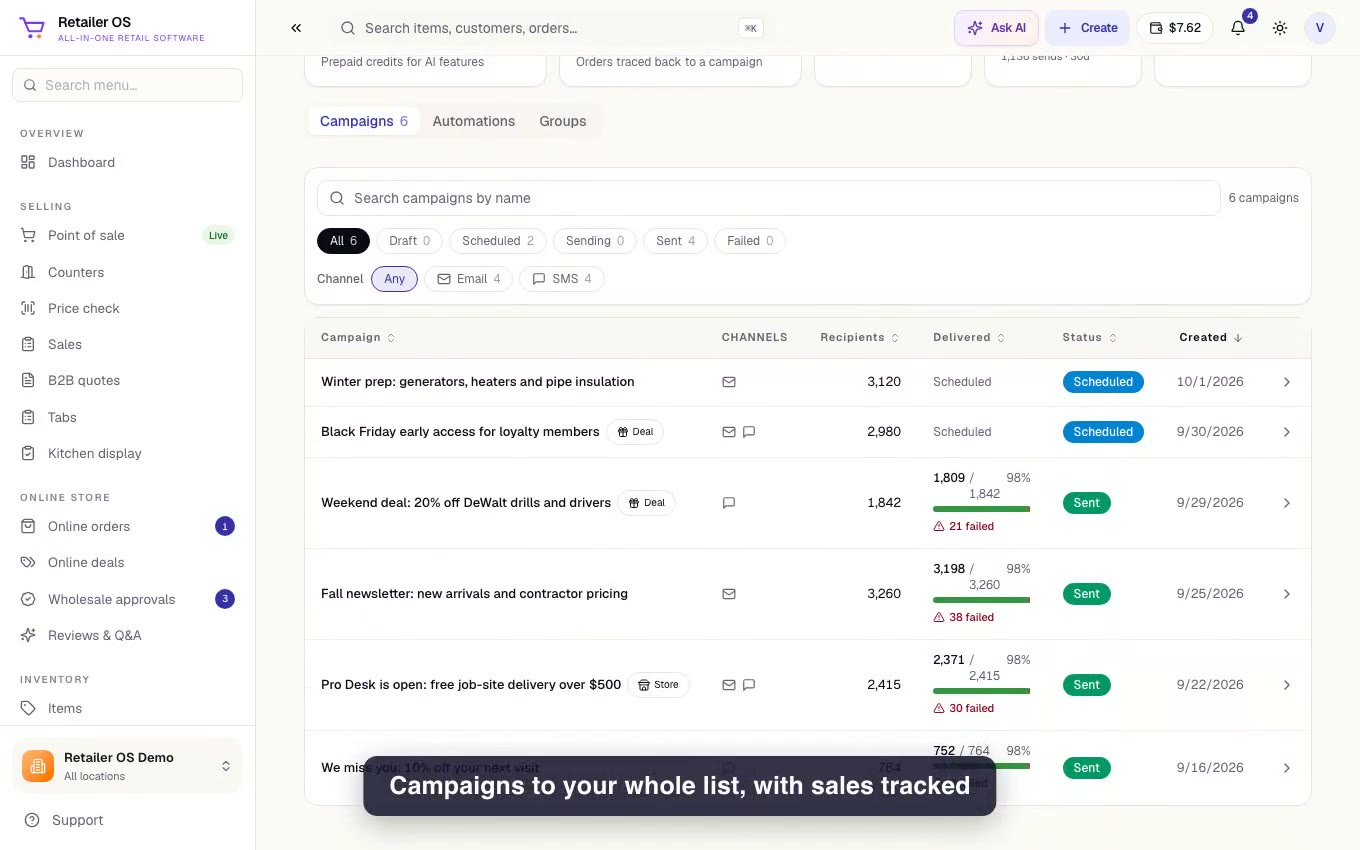Open notifications bell icon
The width and height of the screenshot is (1360, 850).
(x=1238, y=28)
